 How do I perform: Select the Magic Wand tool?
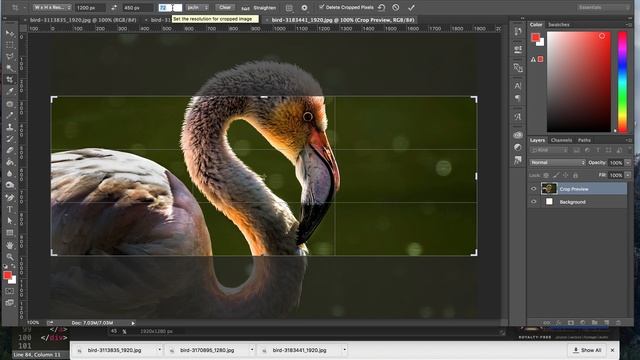pyautogui.click(x=10, y=68)
